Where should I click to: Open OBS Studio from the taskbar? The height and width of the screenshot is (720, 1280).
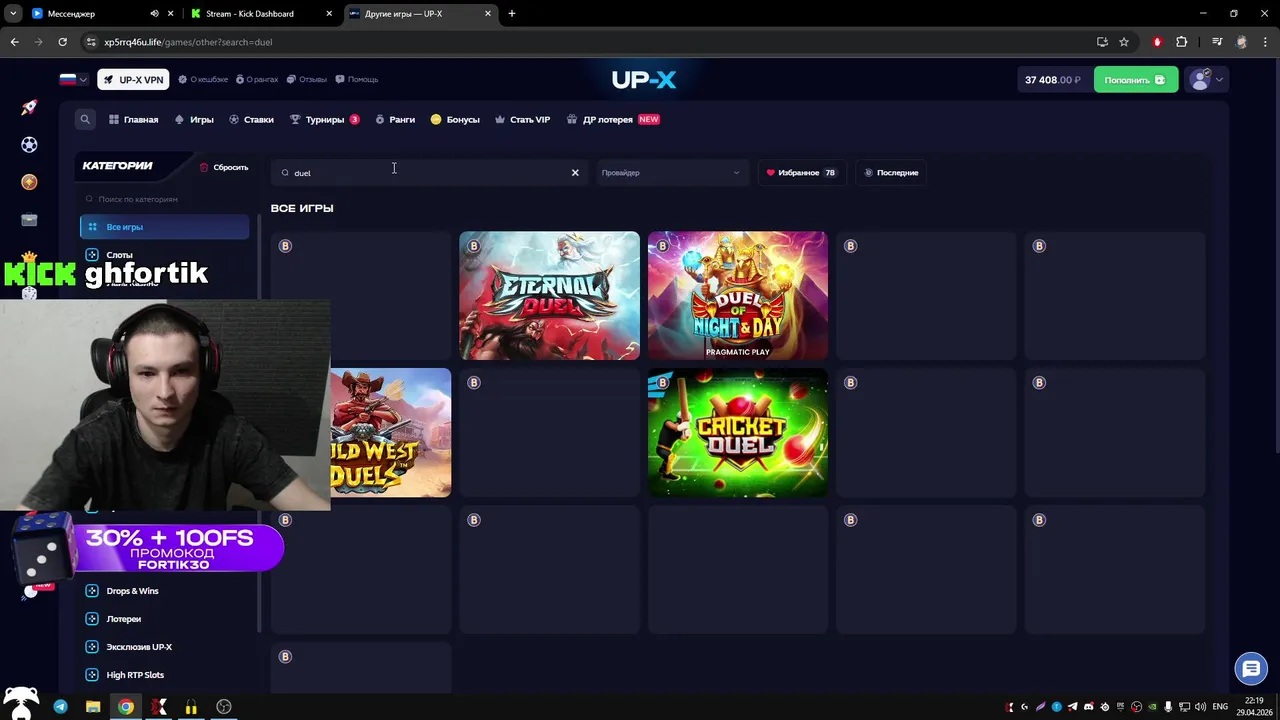[x=224, y=707]
